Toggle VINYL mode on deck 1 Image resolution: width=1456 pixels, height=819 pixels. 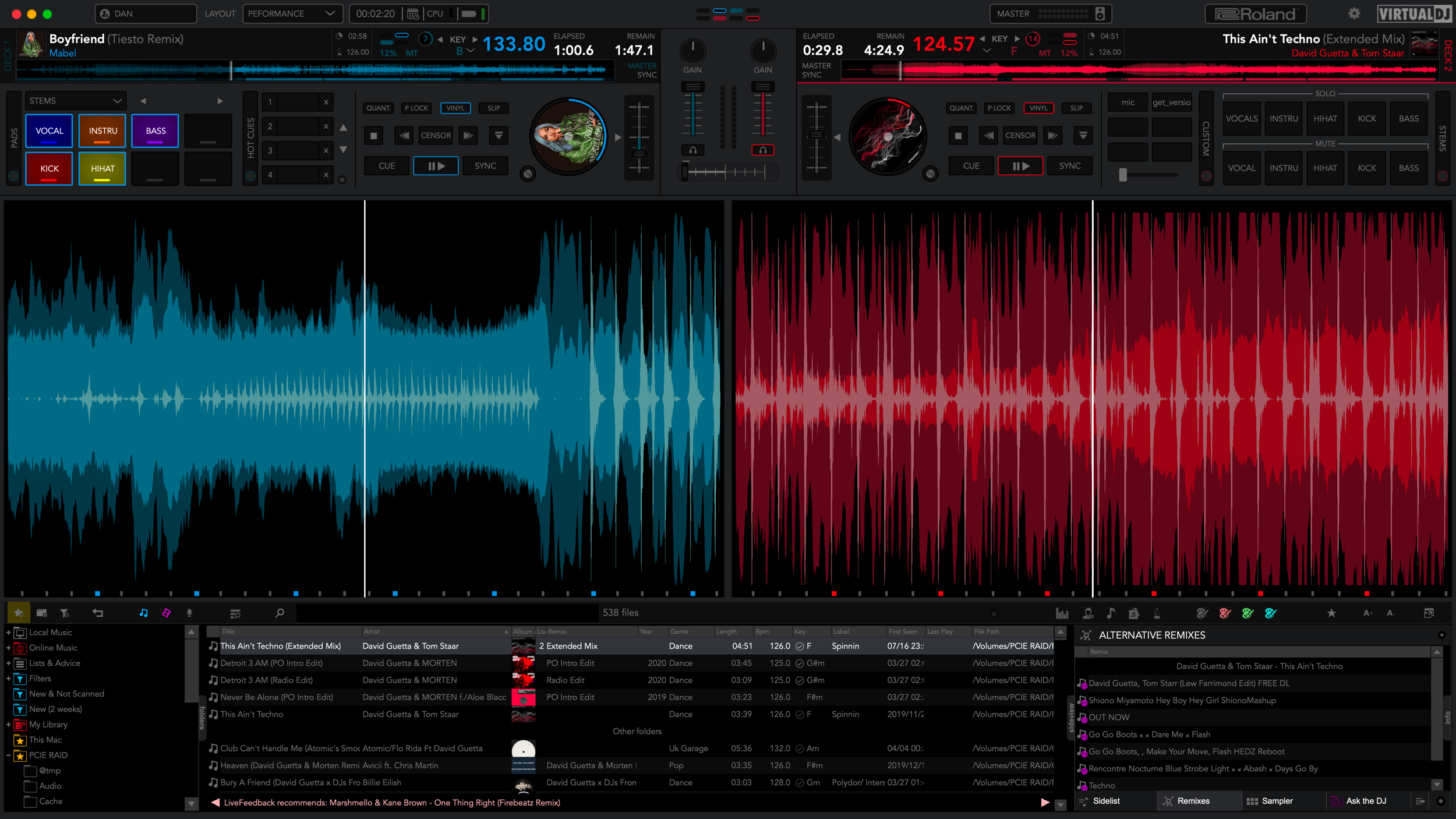pos(455,108)
